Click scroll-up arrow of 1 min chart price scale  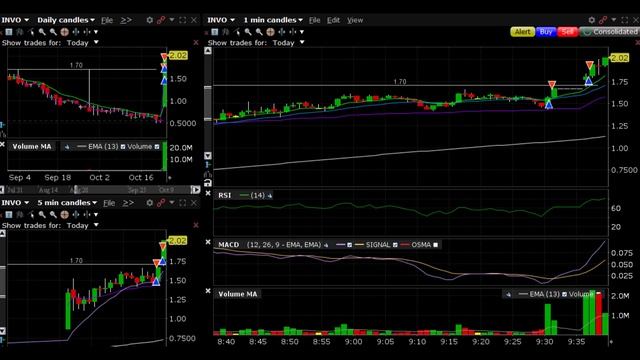(208, 51)
